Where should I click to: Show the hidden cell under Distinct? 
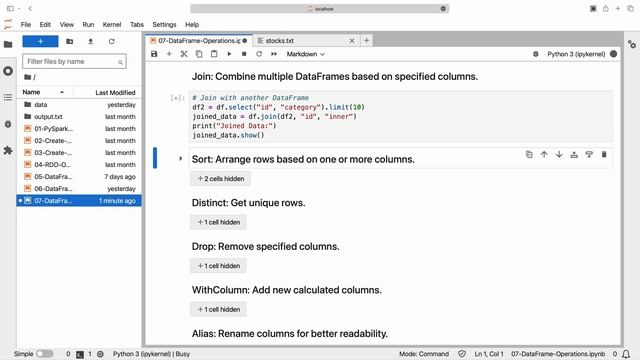(218, 222)
